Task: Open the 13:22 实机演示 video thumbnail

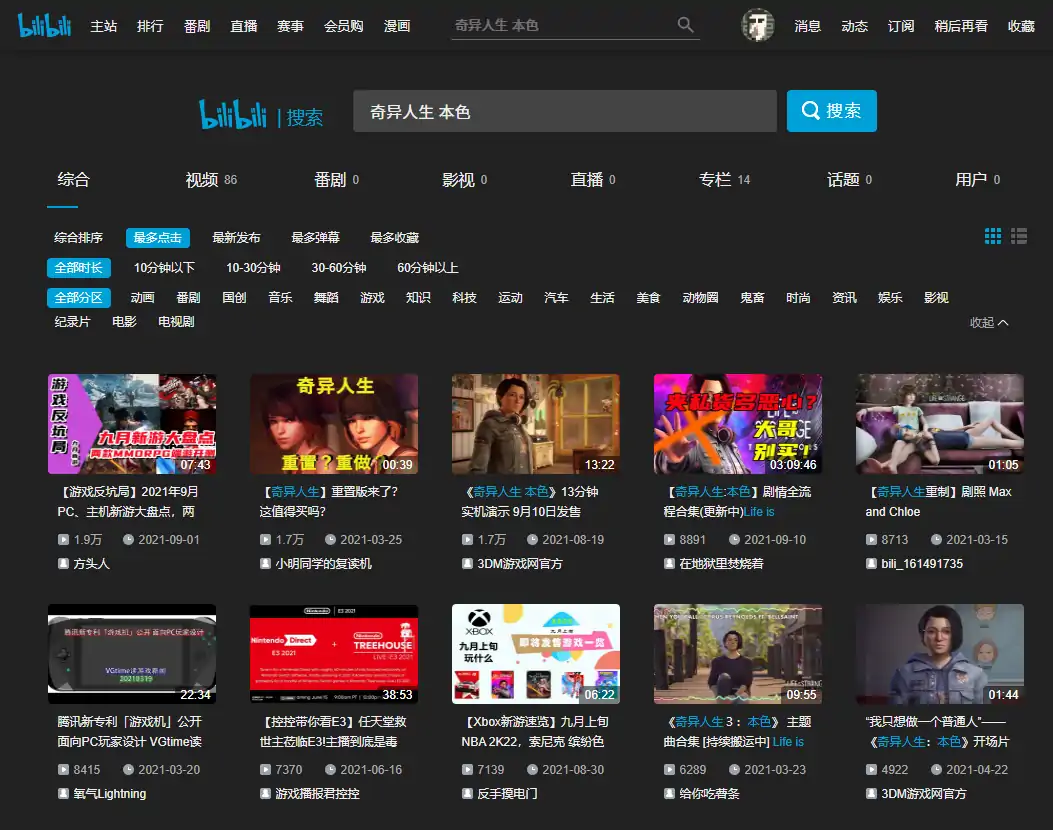Action: (536, 424)
